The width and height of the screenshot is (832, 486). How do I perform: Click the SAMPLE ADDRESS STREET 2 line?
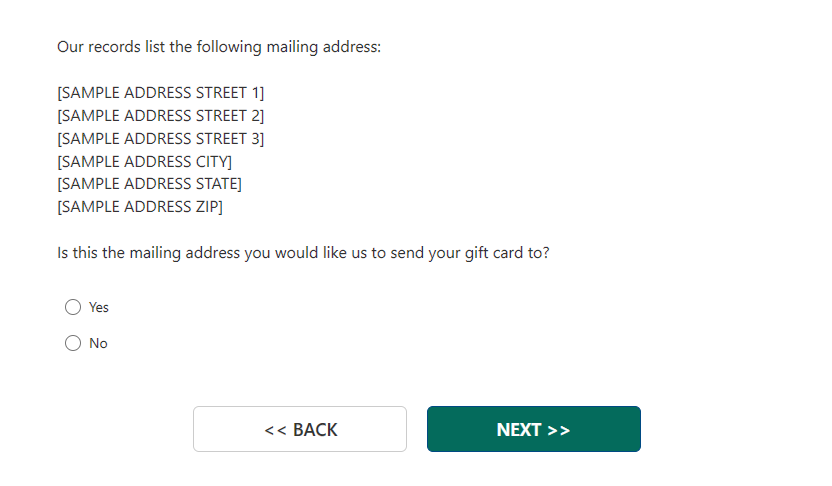click(x=161, y=116)
